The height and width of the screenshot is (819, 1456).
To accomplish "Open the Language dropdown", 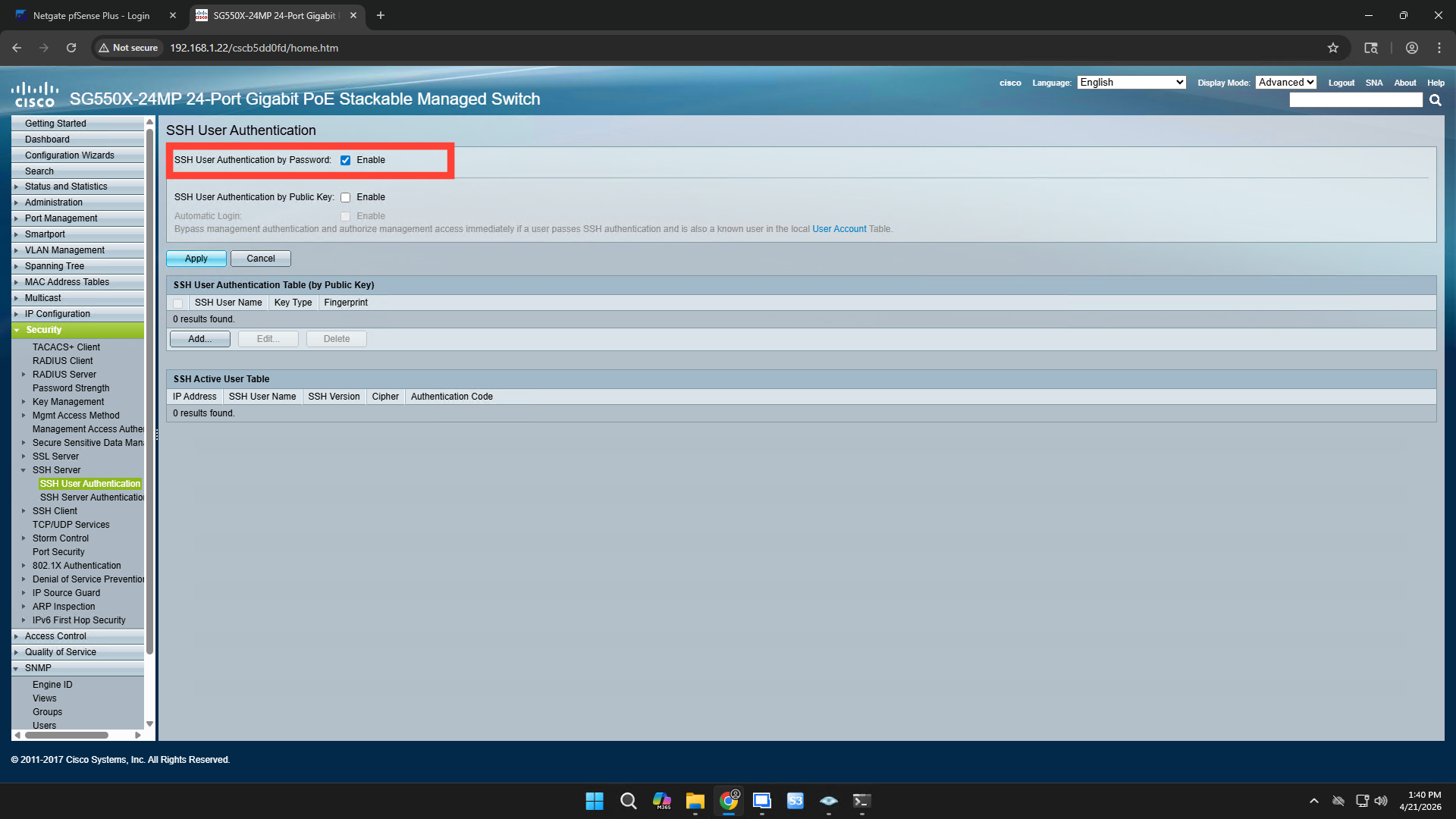I will click(x=1131, y=83).
